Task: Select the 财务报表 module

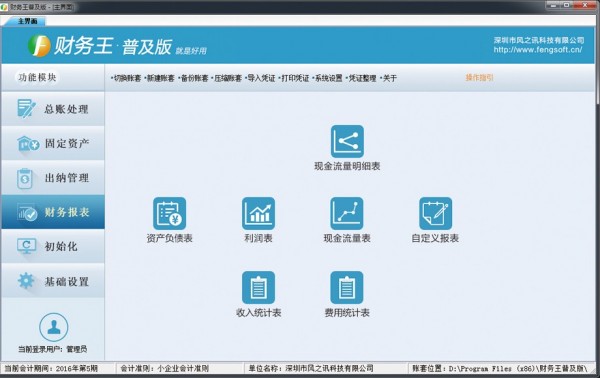Action: point(53,212)
